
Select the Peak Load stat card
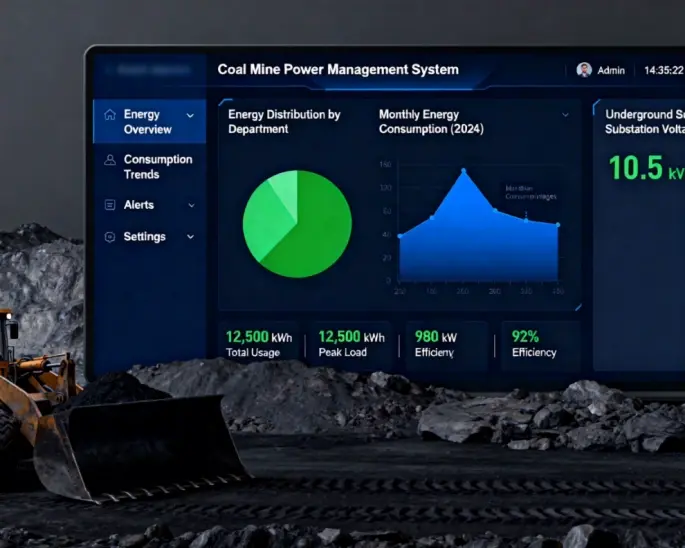pos(351,344)
